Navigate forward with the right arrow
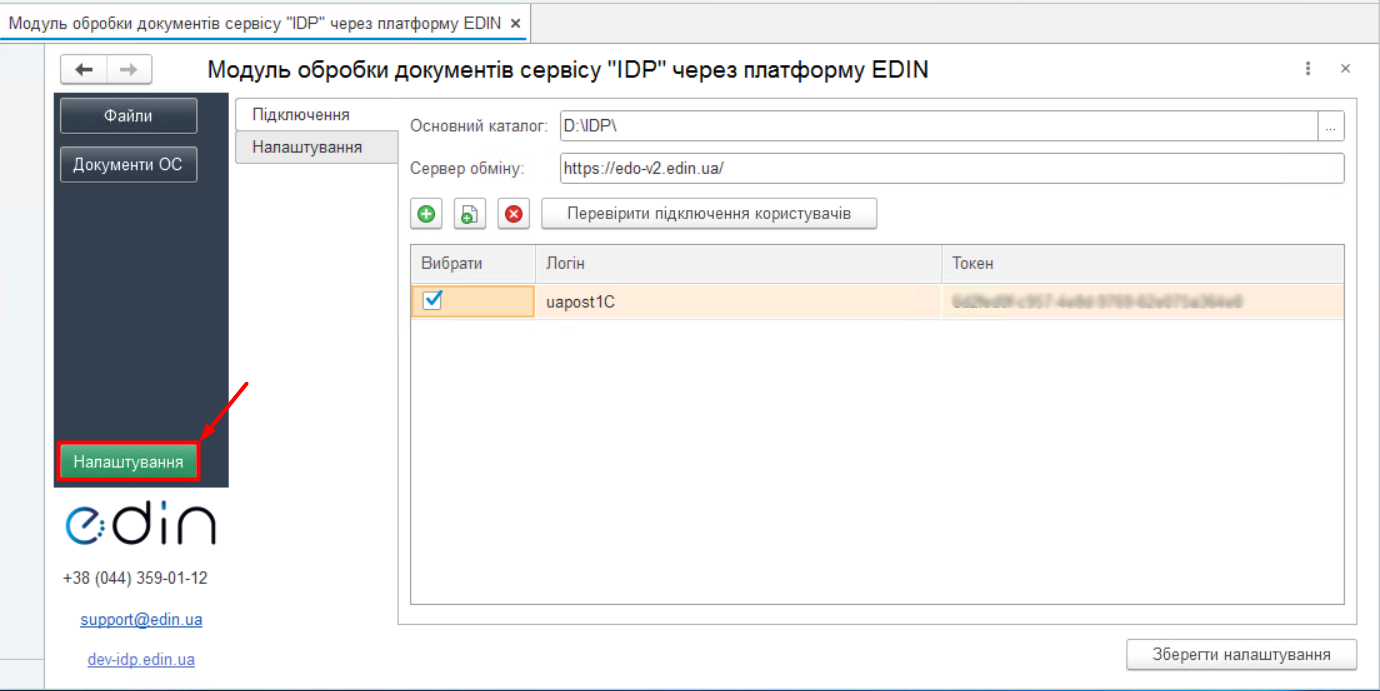 coord(128,69)
